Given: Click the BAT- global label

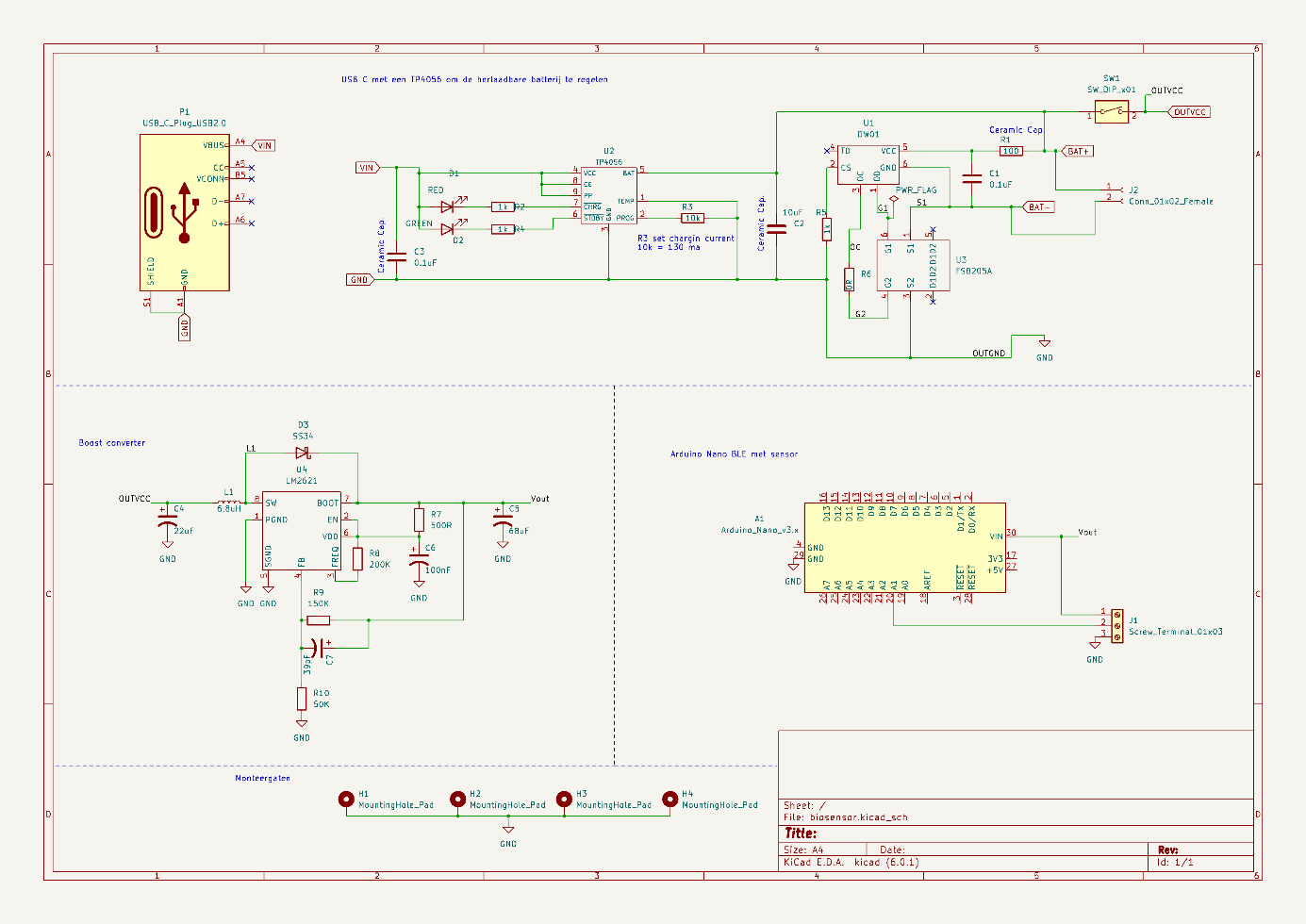Looking at the screenshot, I should coord(1038,206).
